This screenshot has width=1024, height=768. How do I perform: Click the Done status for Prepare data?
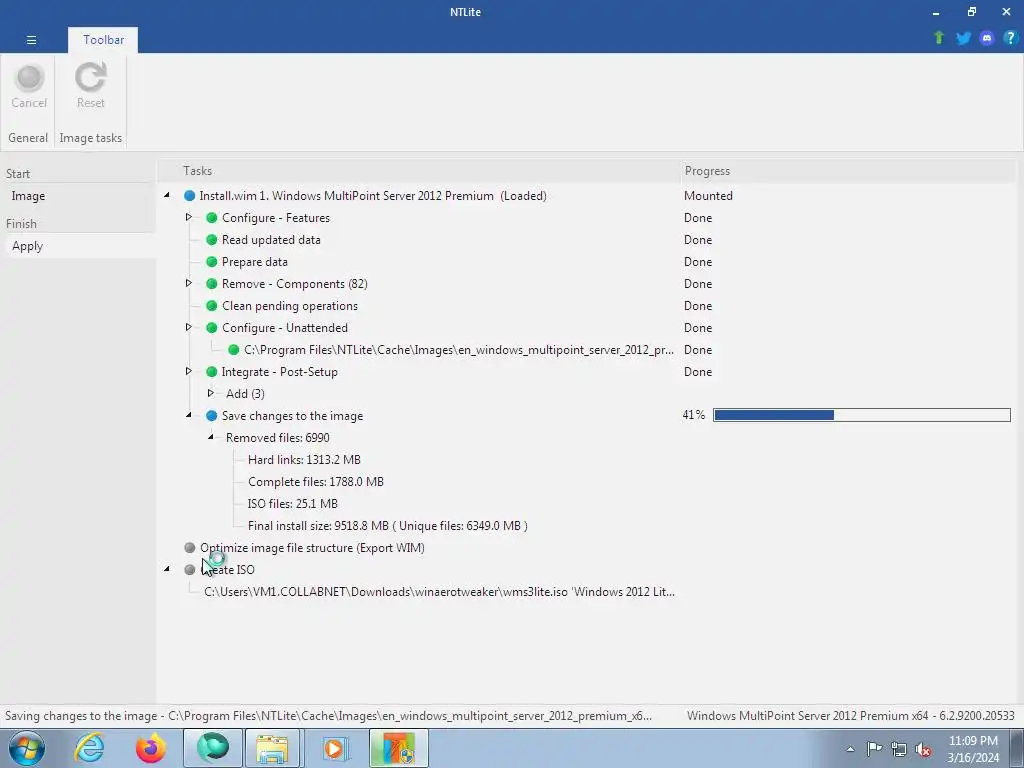pyautogui.click(x=697, y=262)
